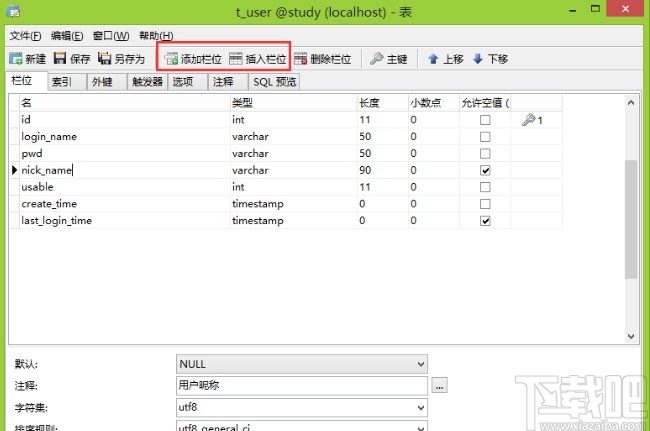Click the nick_name field name cell
This screenshot has height=431, width=650.
125,170
